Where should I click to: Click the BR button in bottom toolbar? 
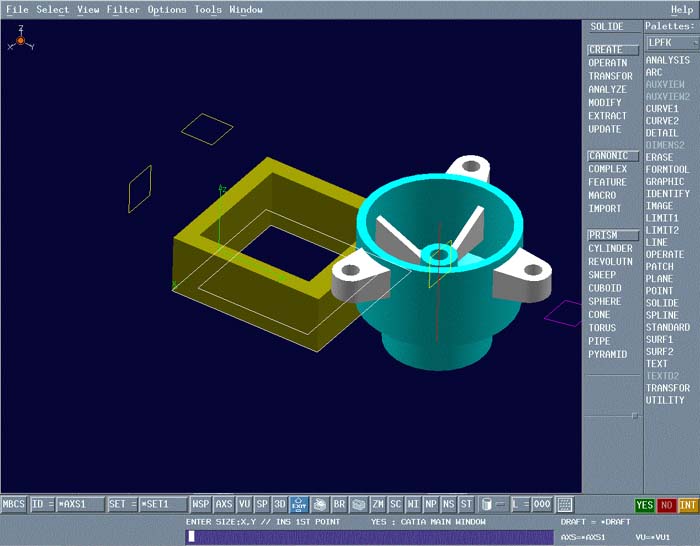coord(339,505)
